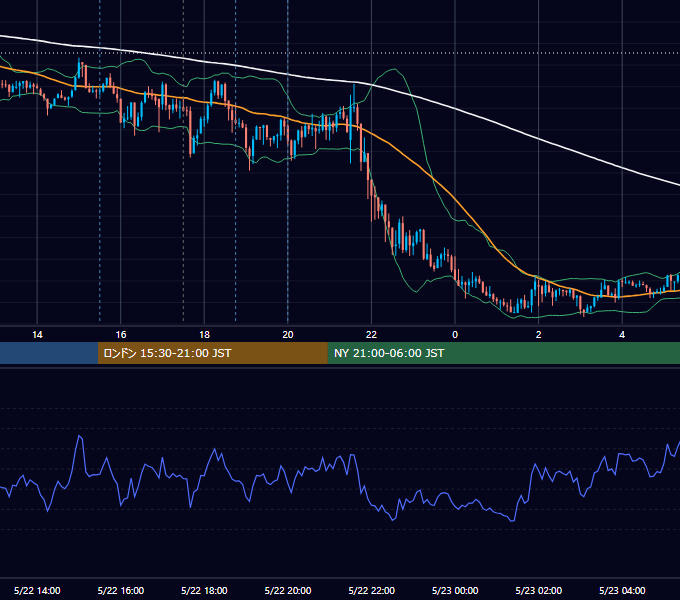Screen dimensions: 680x600
Task: Click the '20' hour label on price chart axis
Action: 288,335
